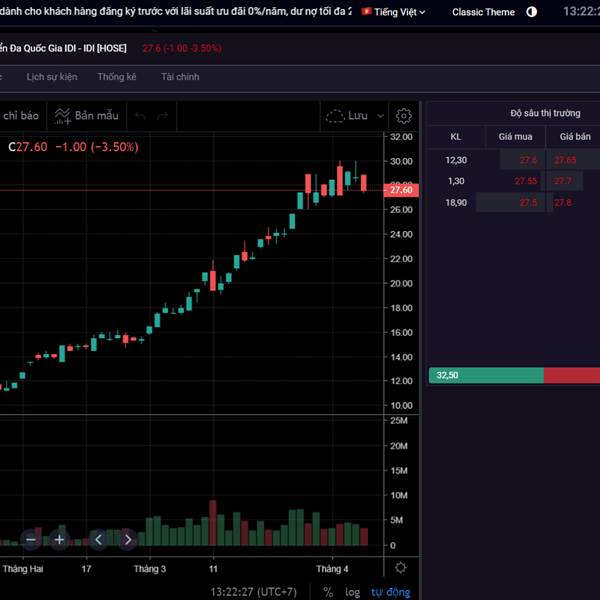Click volume 12,30 in depth table
The height and width of the screenshot is (600, 600).
click(x=456, y=160)
